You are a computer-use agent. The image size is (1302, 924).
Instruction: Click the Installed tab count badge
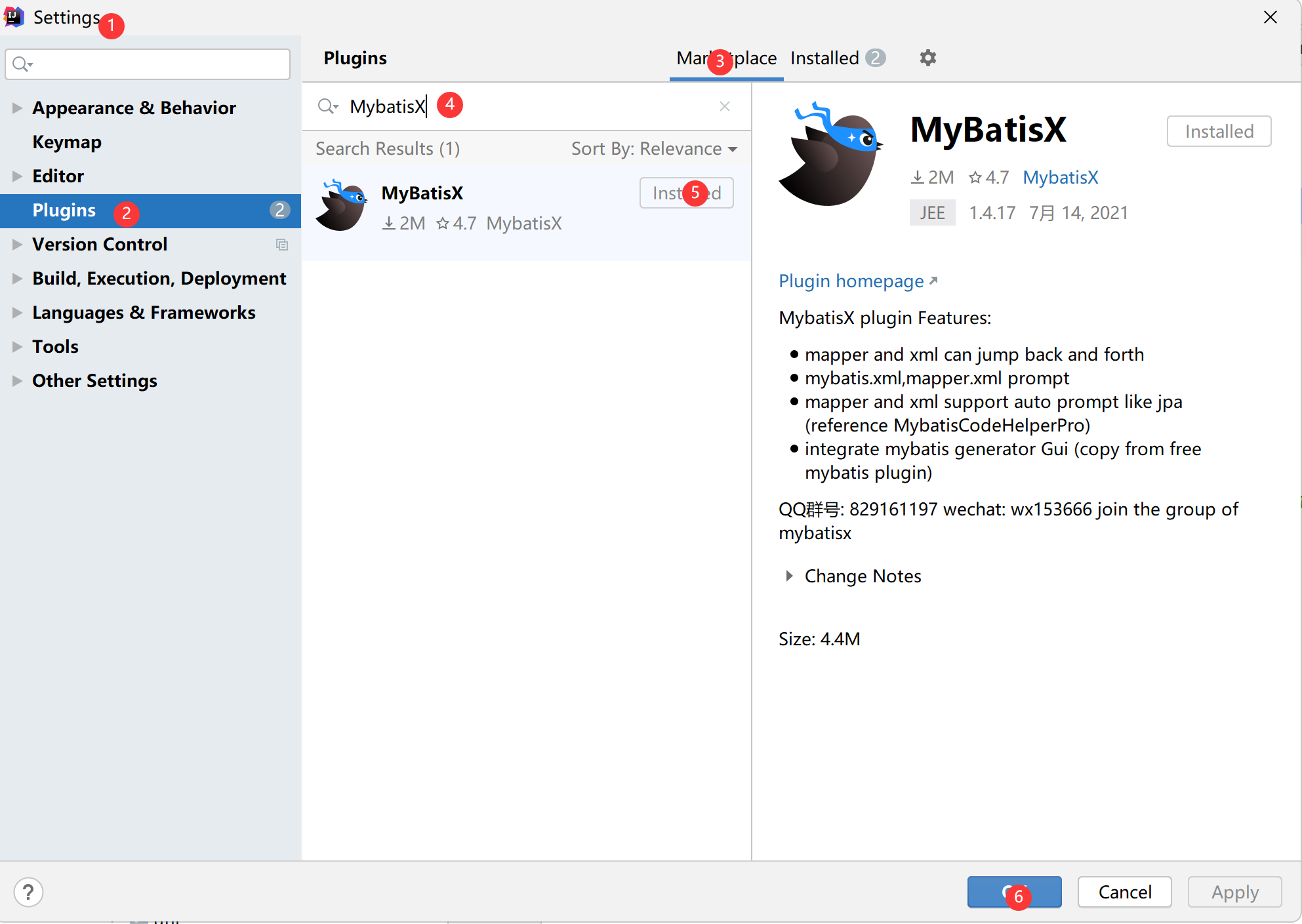[x=875, y=58]
